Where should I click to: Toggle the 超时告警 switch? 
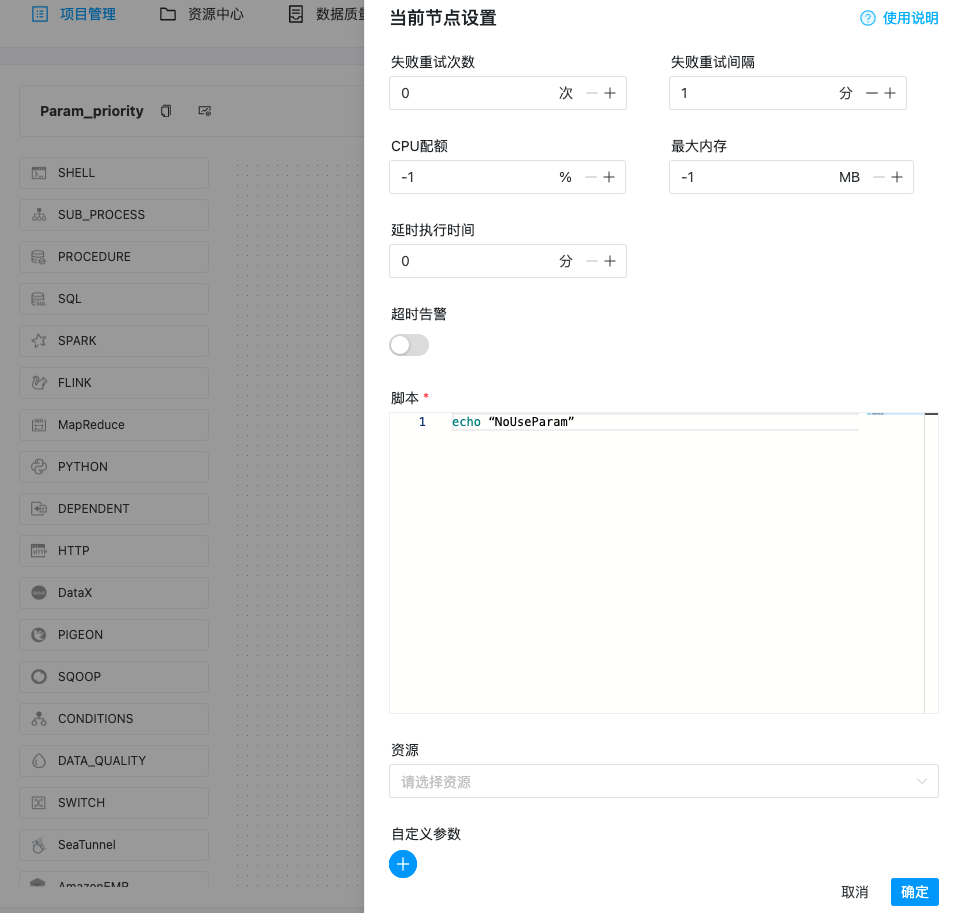point(409,345)
